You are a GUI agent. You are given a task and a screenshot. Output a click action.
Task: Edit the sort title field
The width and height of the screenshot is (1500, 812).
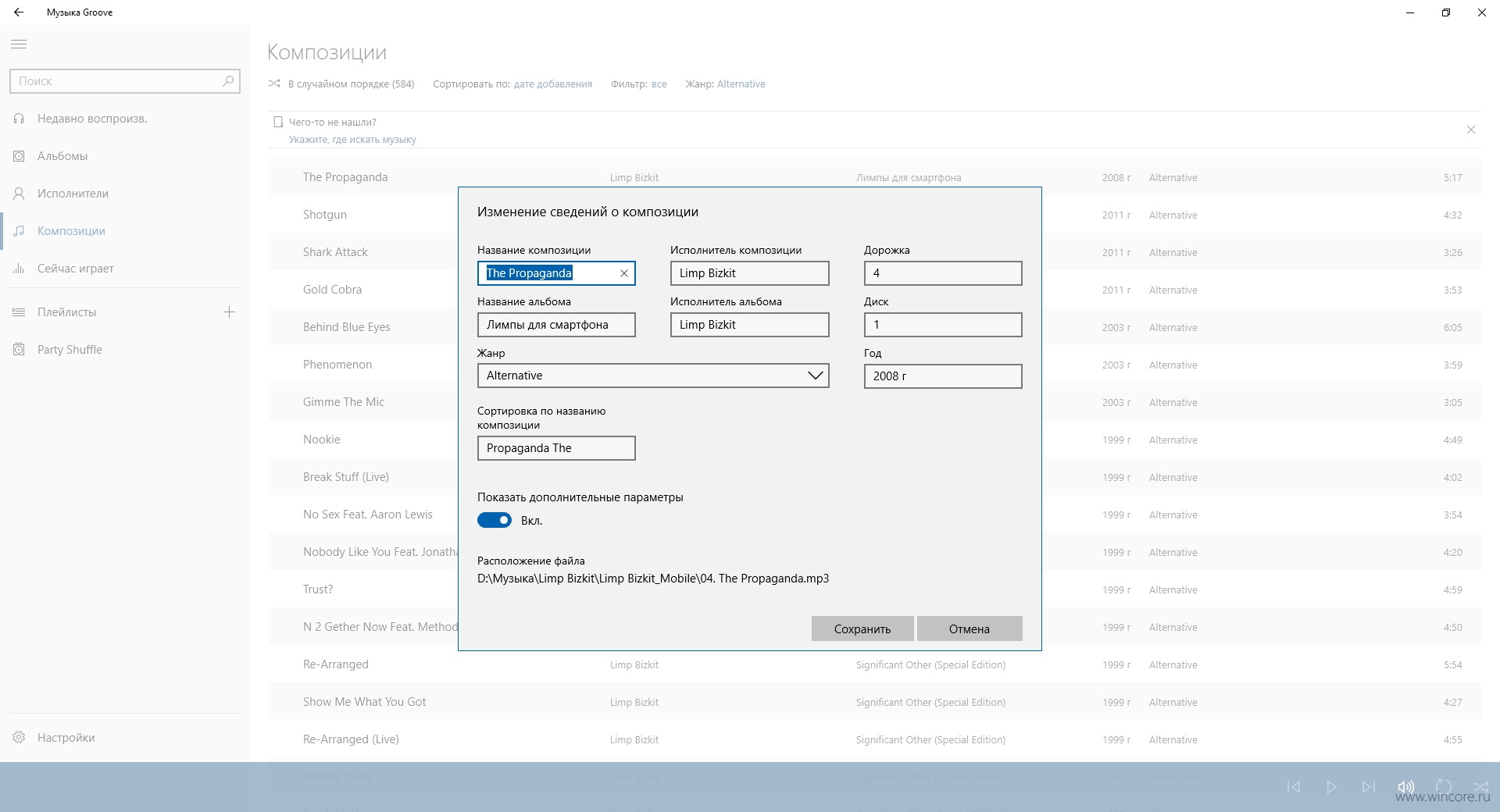point(556,448)
